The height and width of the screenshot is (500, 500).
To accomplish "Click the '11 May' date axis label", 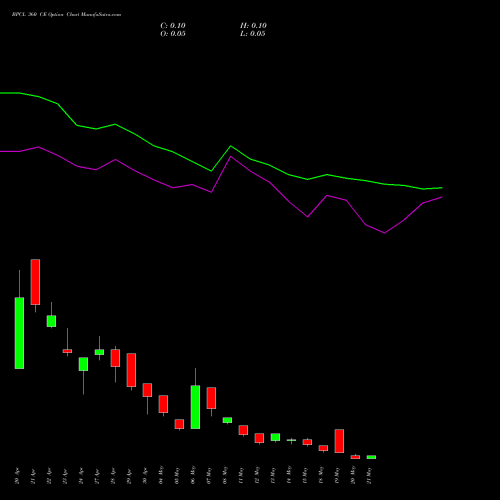I will coord(241,475).
